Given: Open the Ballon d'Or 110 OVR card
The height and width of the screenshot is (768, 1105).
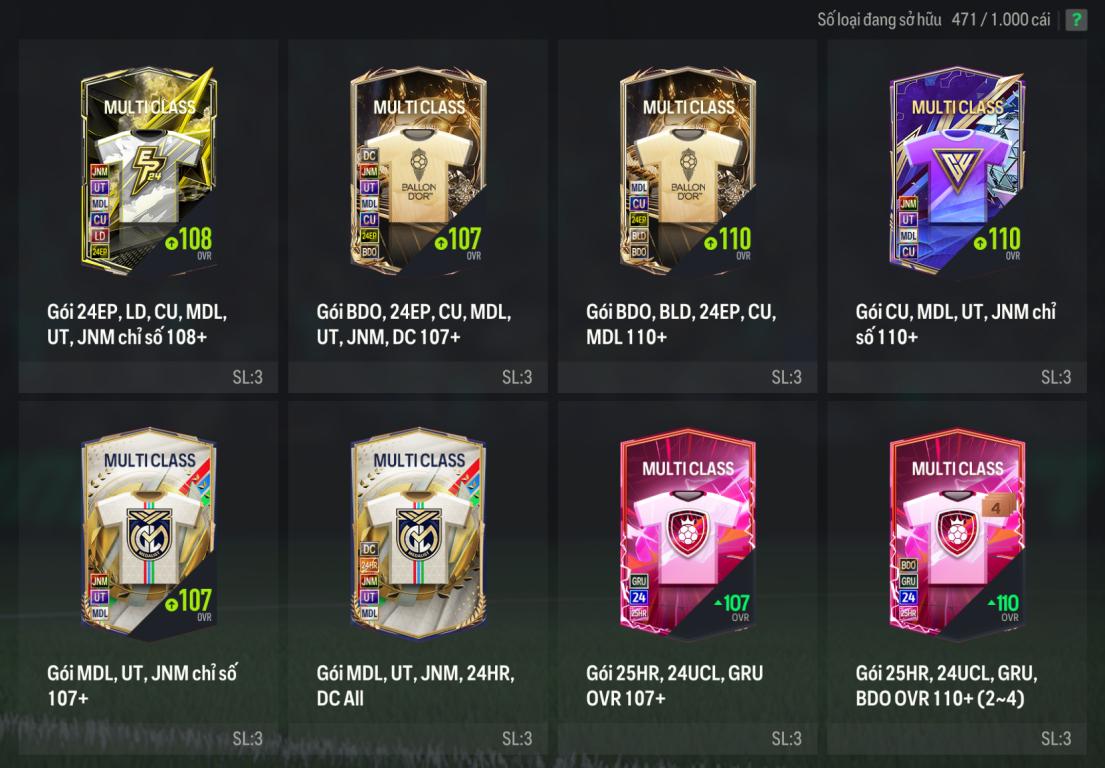Looking at the screenshot, I should (688, 169).
